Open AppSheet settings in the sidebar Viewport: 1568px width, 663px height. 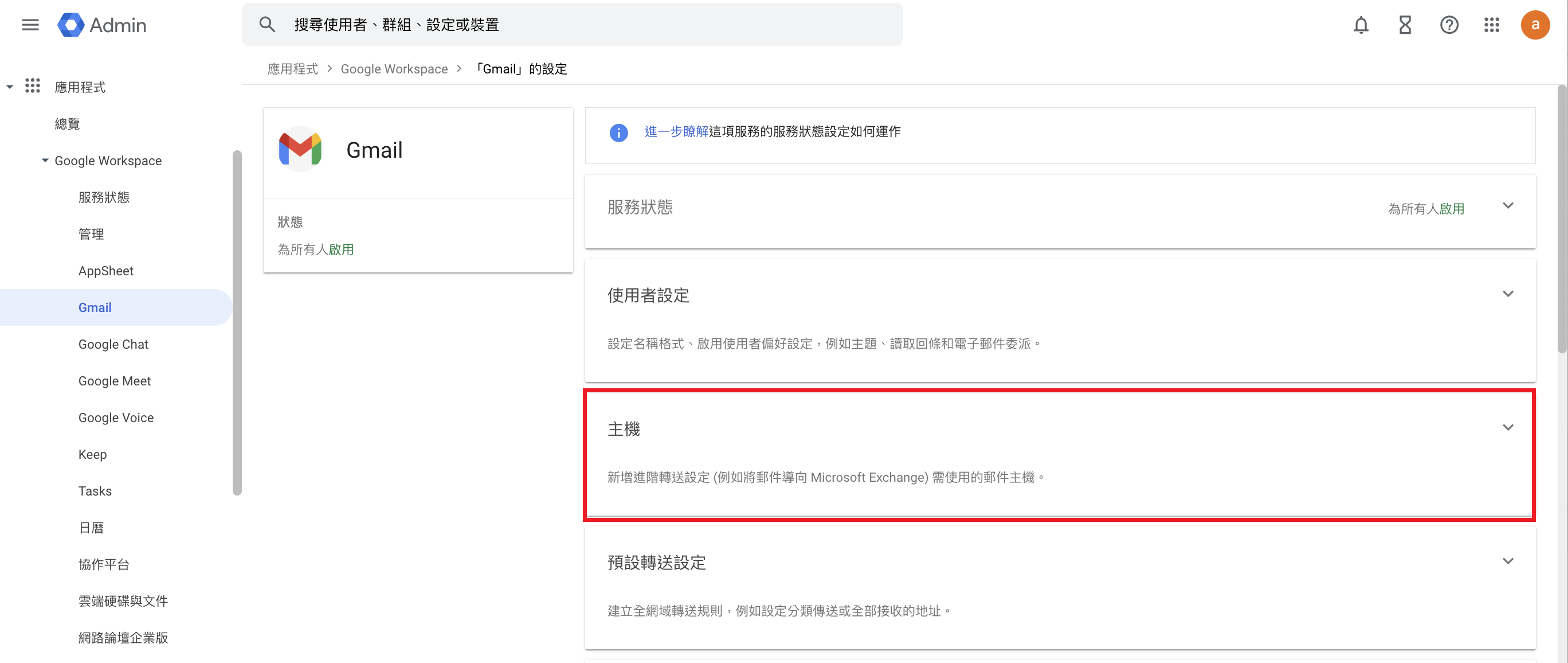(106, 271)
